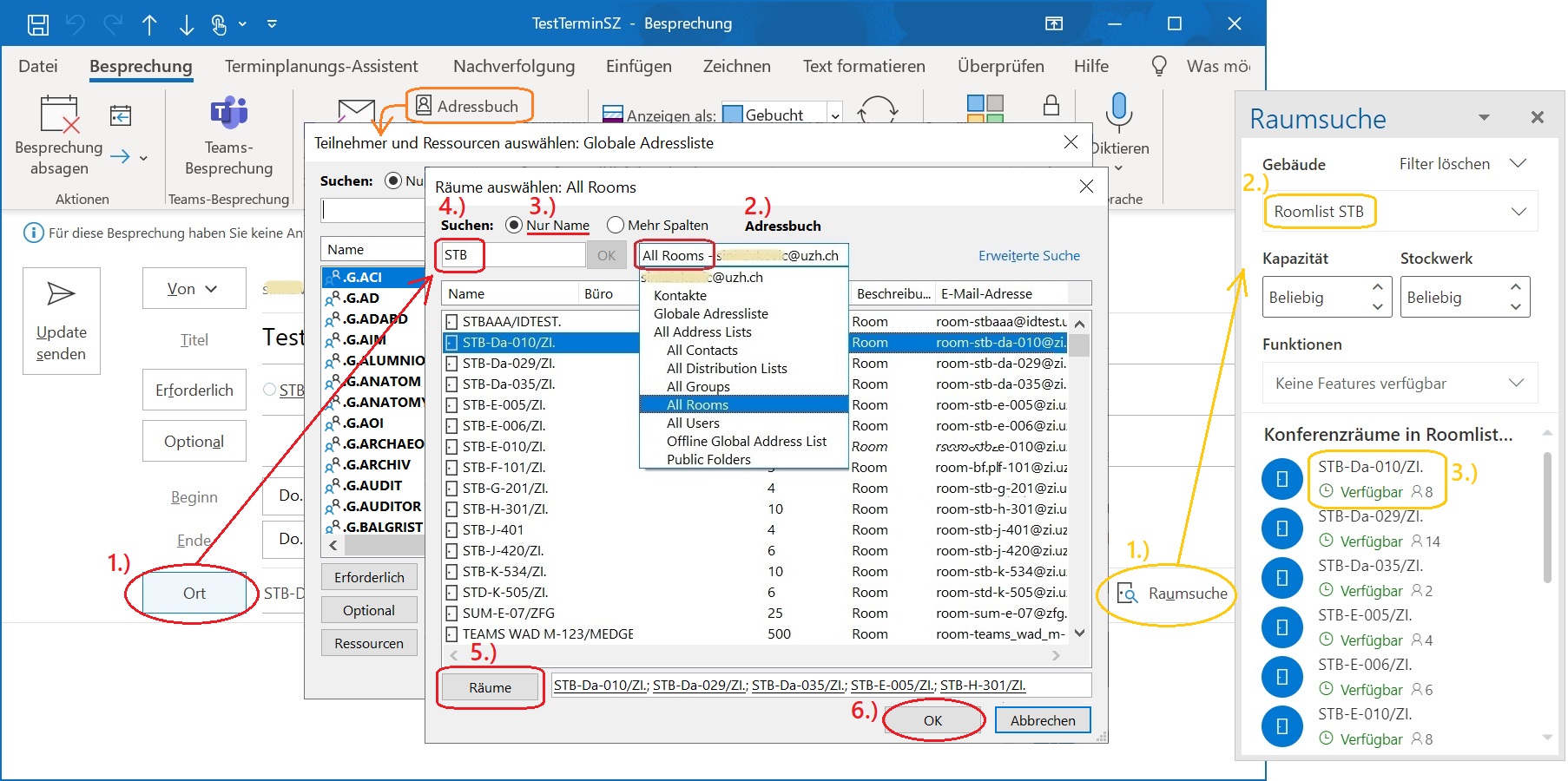Click the 'Räume' button in dialog
The image size is (1568, 781).
[490, 687]
